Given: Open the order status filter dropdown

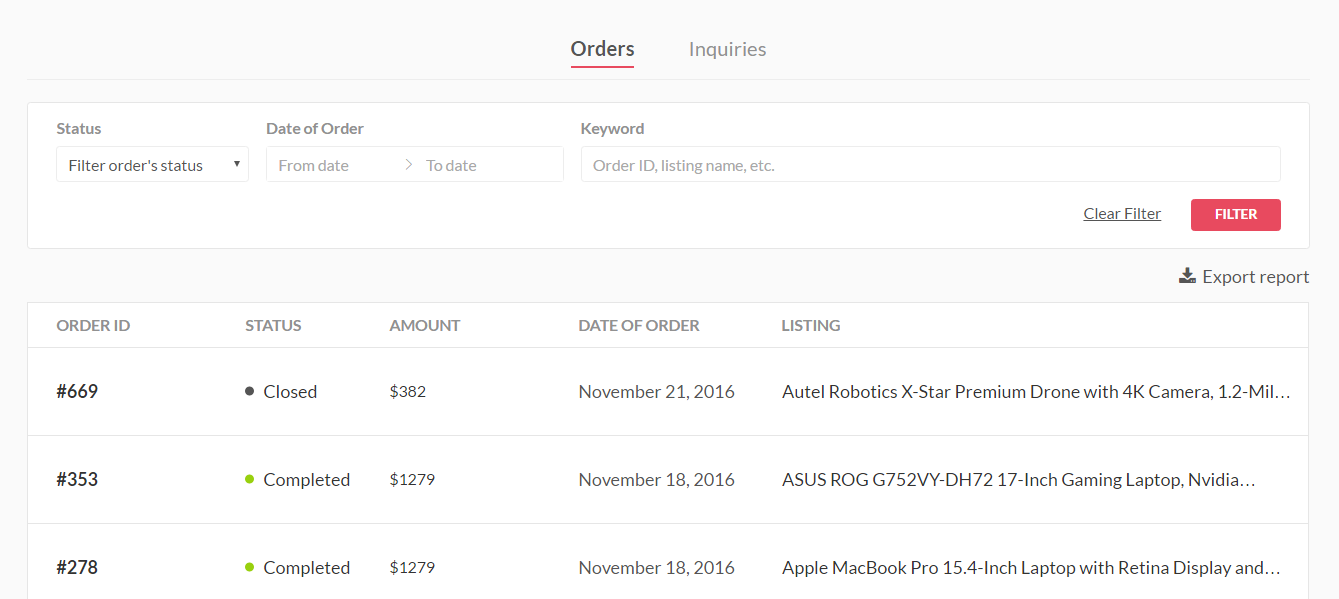Looking at the screenshot, I should click(x=152, y=165).
